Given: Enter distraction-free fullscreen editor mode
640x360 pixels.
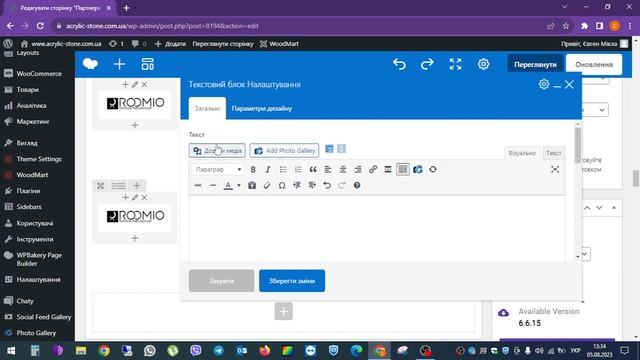Looking at the screenshot, I should coord(555,169).
